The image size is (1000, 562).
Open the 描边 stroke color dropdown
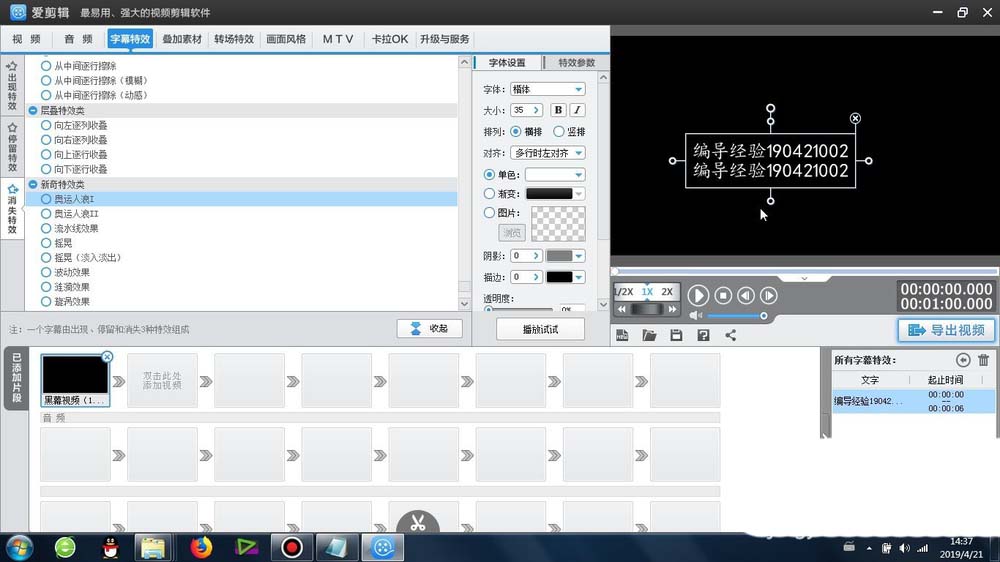(578, 277)
